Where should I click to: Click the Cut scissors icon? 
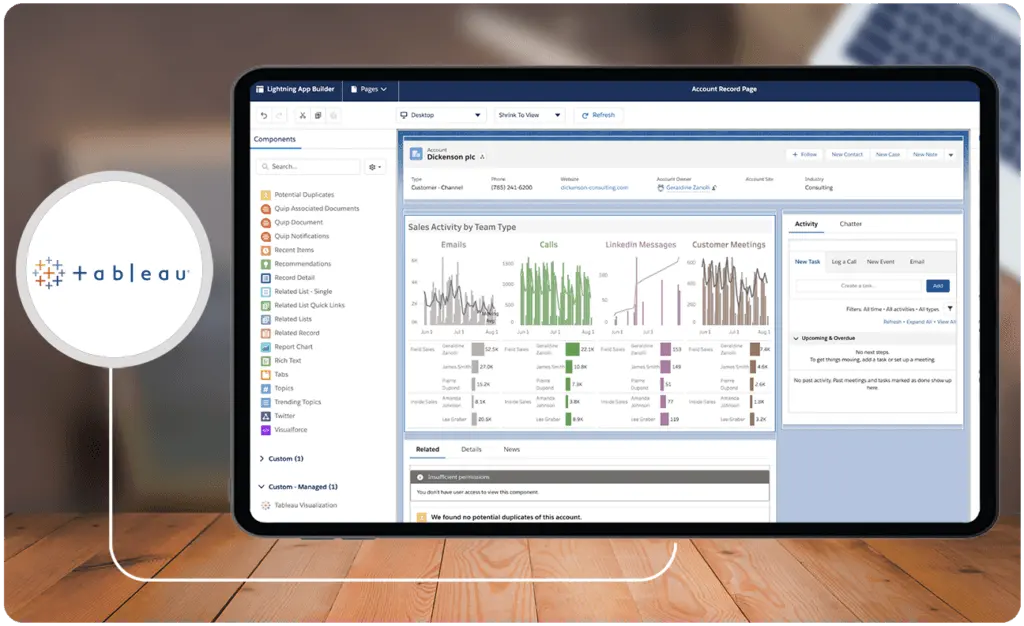pyautogui.click(x=302, y=116)
